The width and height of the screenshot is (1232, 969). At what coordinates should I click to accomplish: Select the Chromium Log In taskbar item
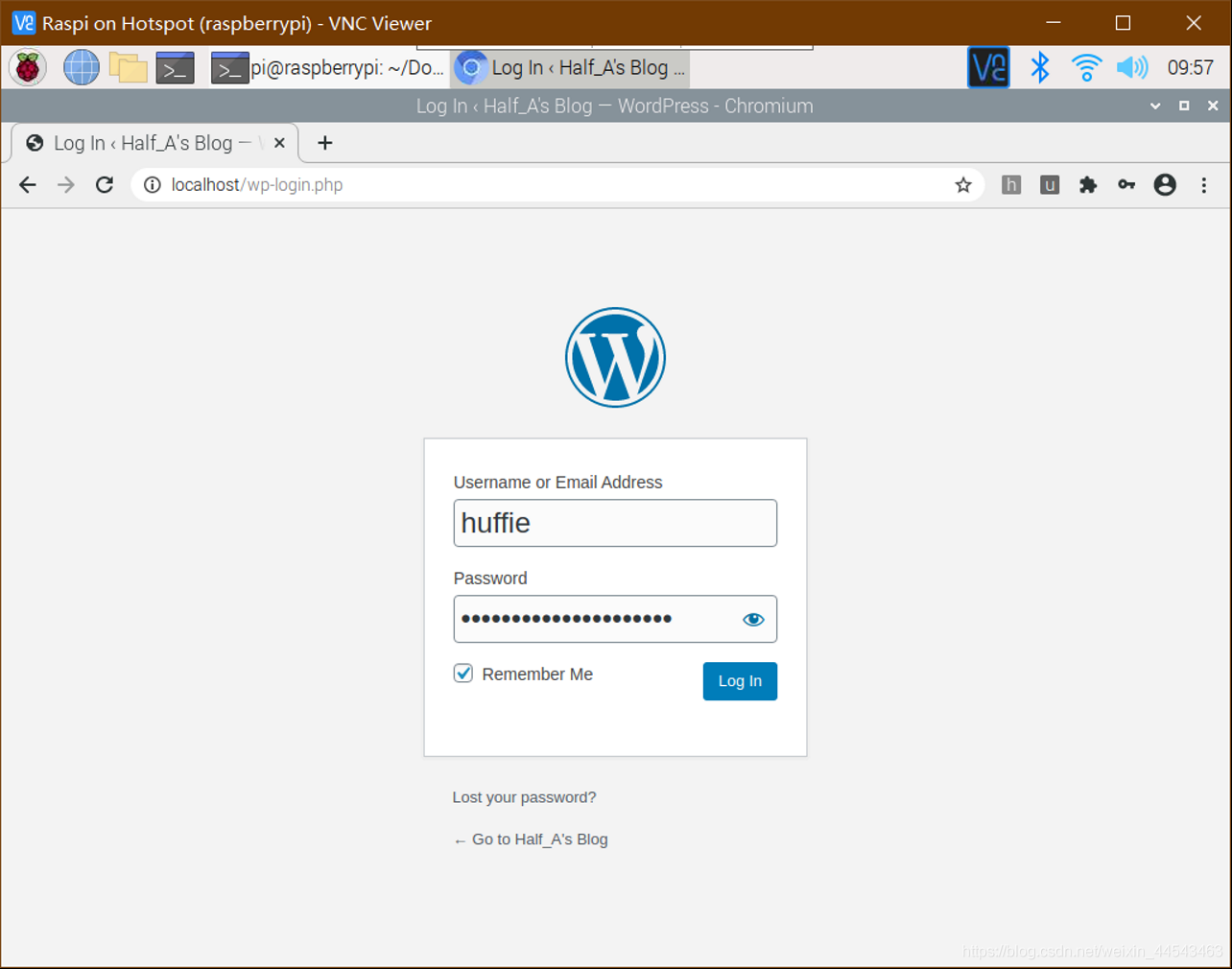point(570,68)
